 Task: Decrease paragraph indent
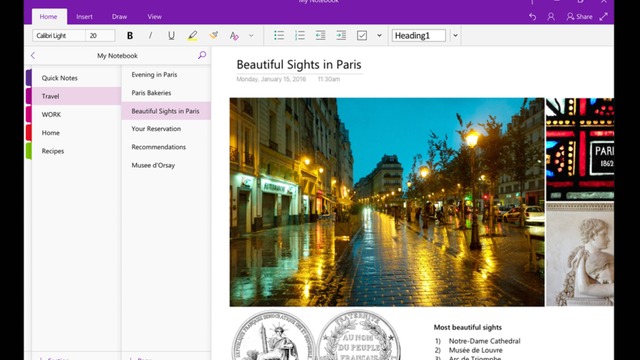pos(320,36)
